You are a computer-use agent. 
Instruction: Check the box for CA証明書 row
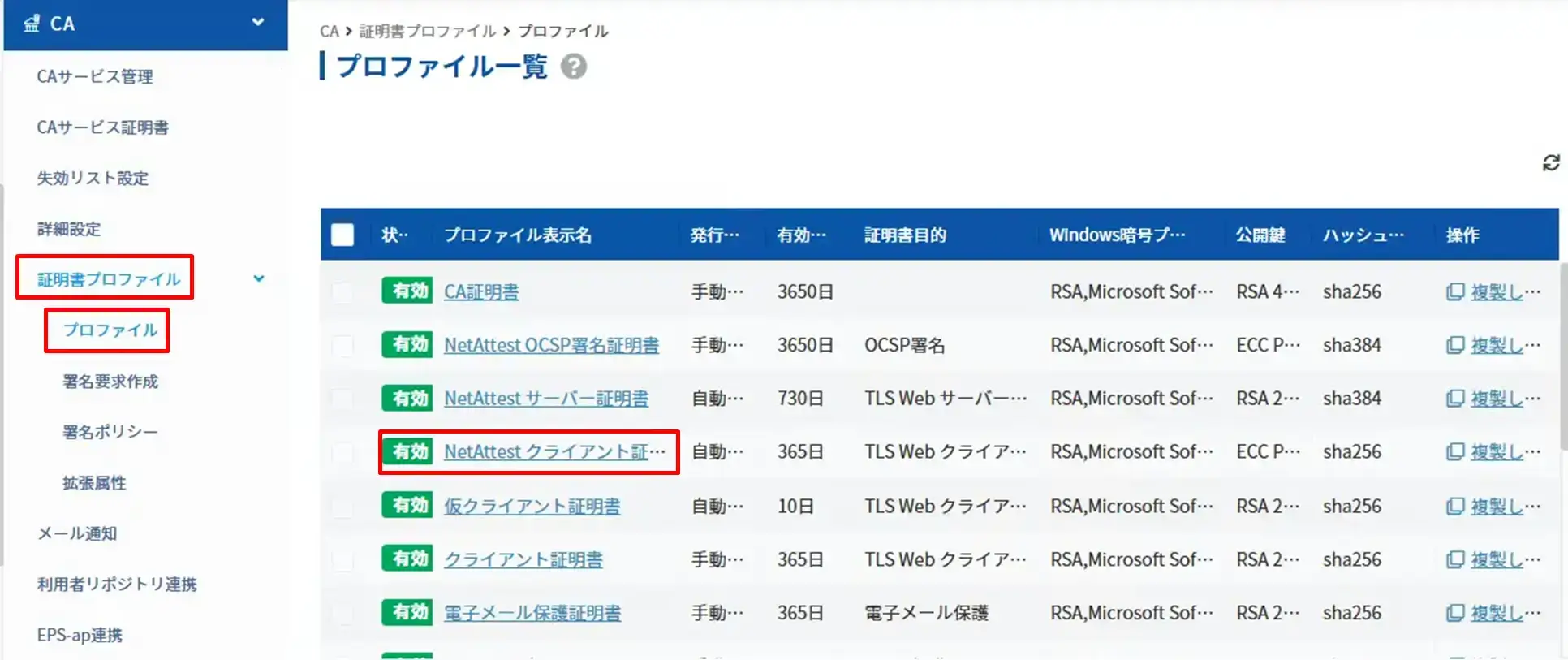(x=342, y=292)
